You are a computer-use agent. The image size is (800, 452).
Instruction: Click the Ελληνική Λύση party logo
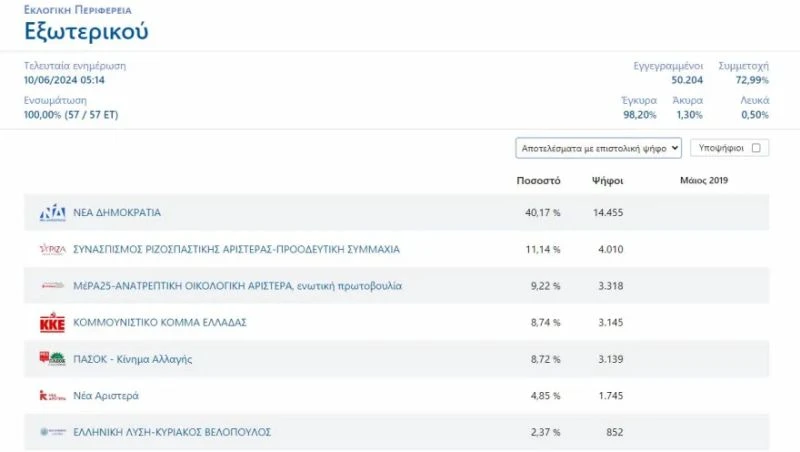tap(52, 432)
